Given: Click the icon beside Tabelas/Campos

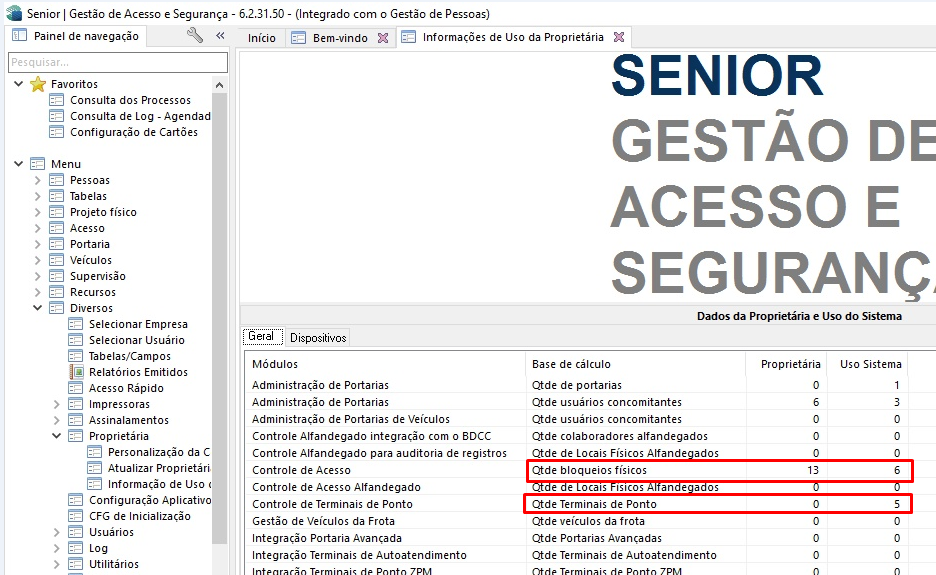Looking at the screenshot, I should click(x=75, y=356).
